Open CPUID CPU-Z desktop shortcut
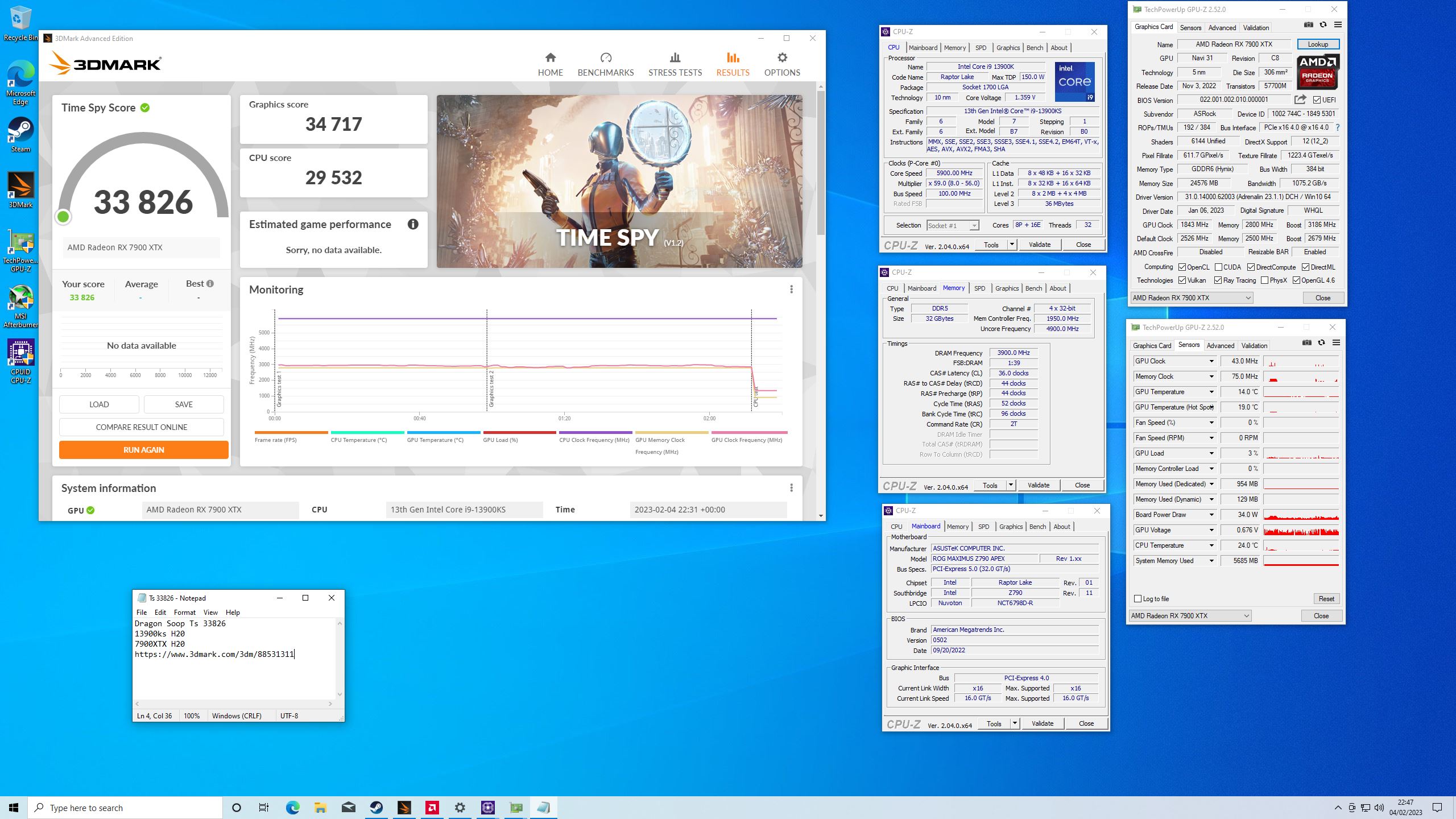The width and height of the screenshot is (1456, 819). click(x=20, y=362)
